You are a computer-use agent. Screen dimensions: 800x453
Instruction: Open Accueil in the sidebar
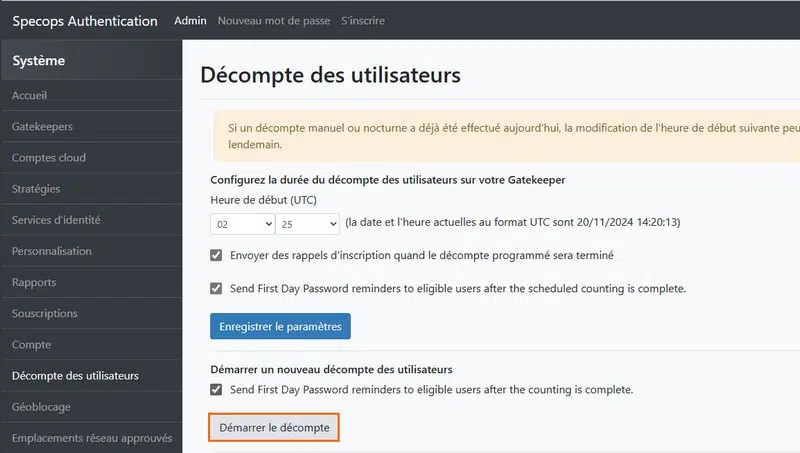click(x=30, y=96)
